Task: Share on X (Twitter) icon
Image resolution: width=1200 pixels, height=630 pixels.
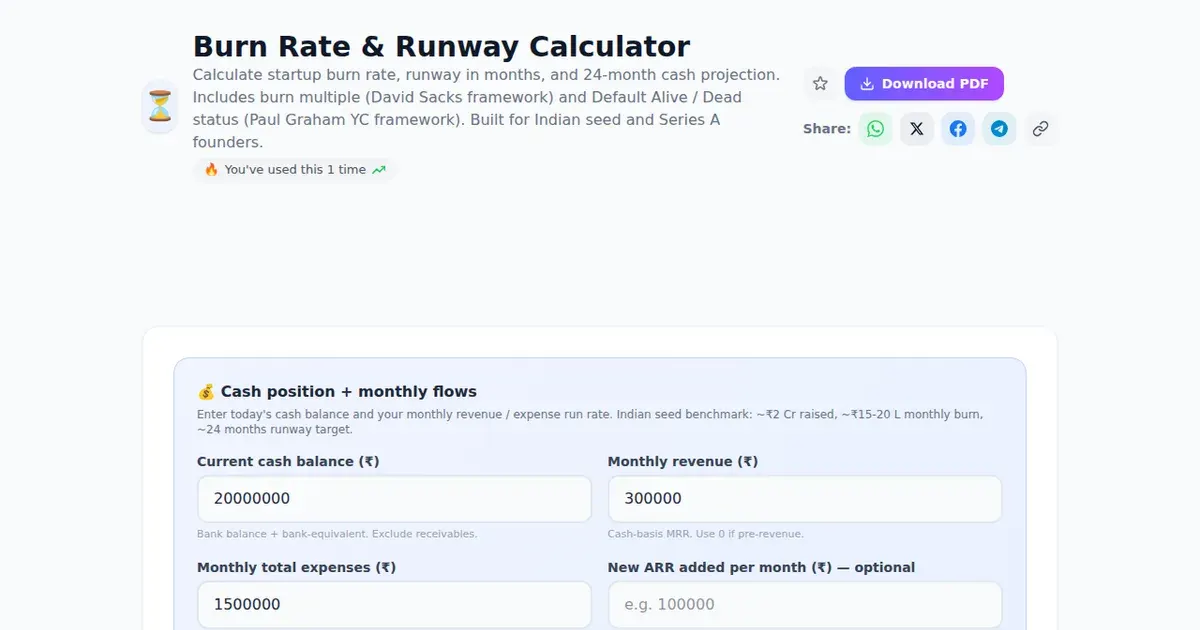Action: coord(917,129)
